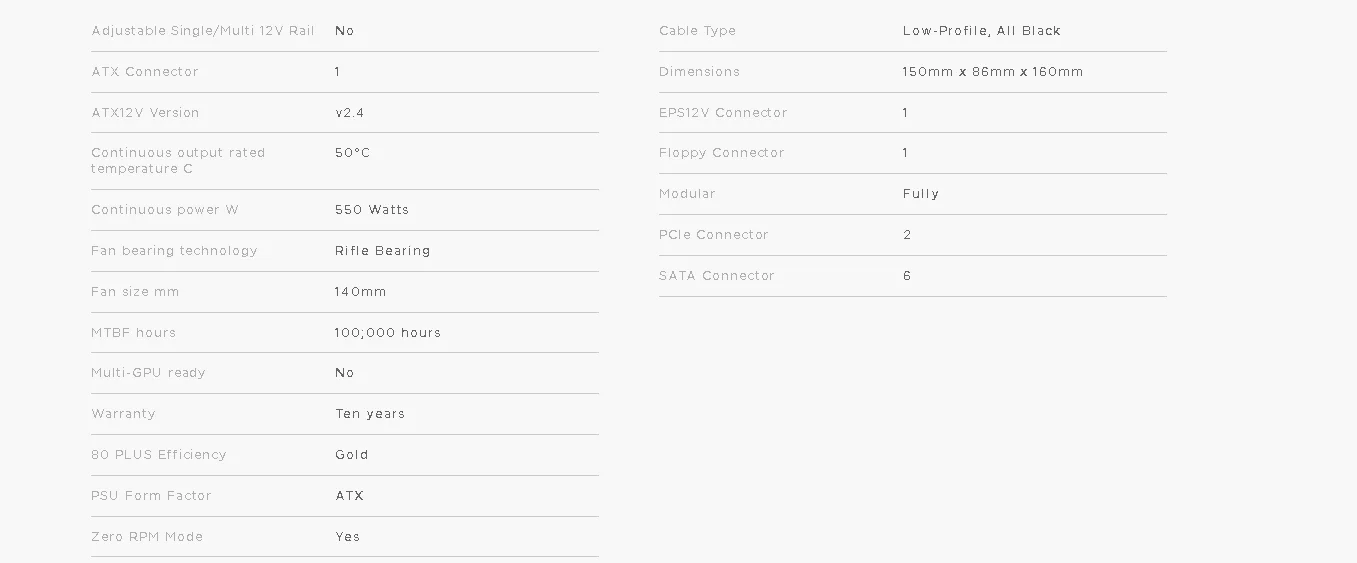Click the "80 PLUS Efficiency" label
1357x563 pixels.
point(159,455)
